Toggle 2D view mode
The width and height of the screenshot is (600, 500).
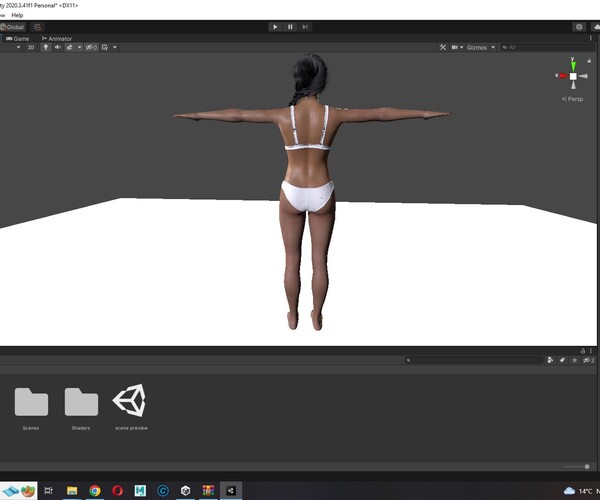click(x=31, y=47)
